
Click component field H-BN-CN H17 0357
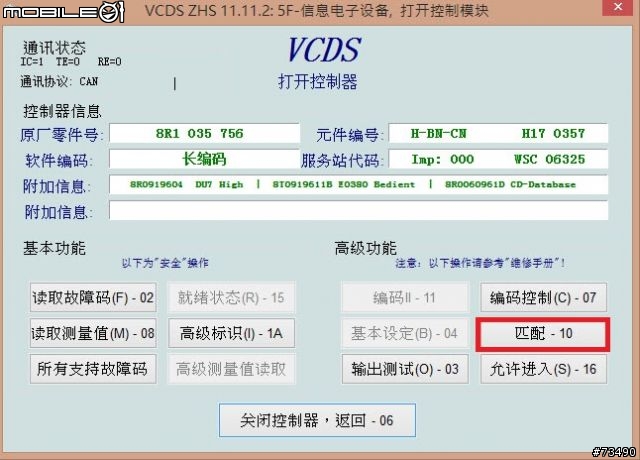(x=498, y=133)
